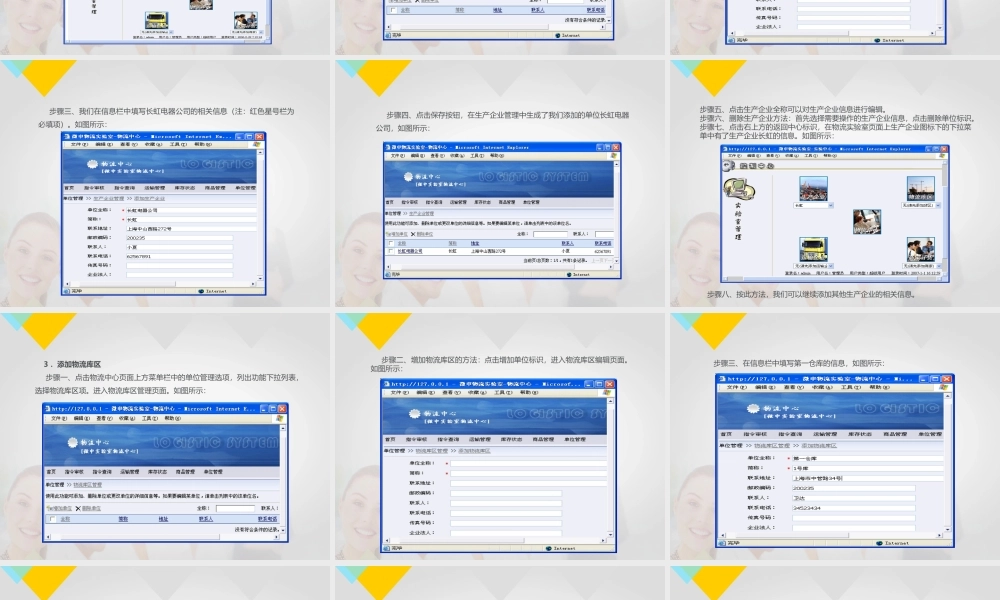Toggle the header checkbox in the logistics zone list
This screenshot has width=1000, height=600.
tap(51, 519)
